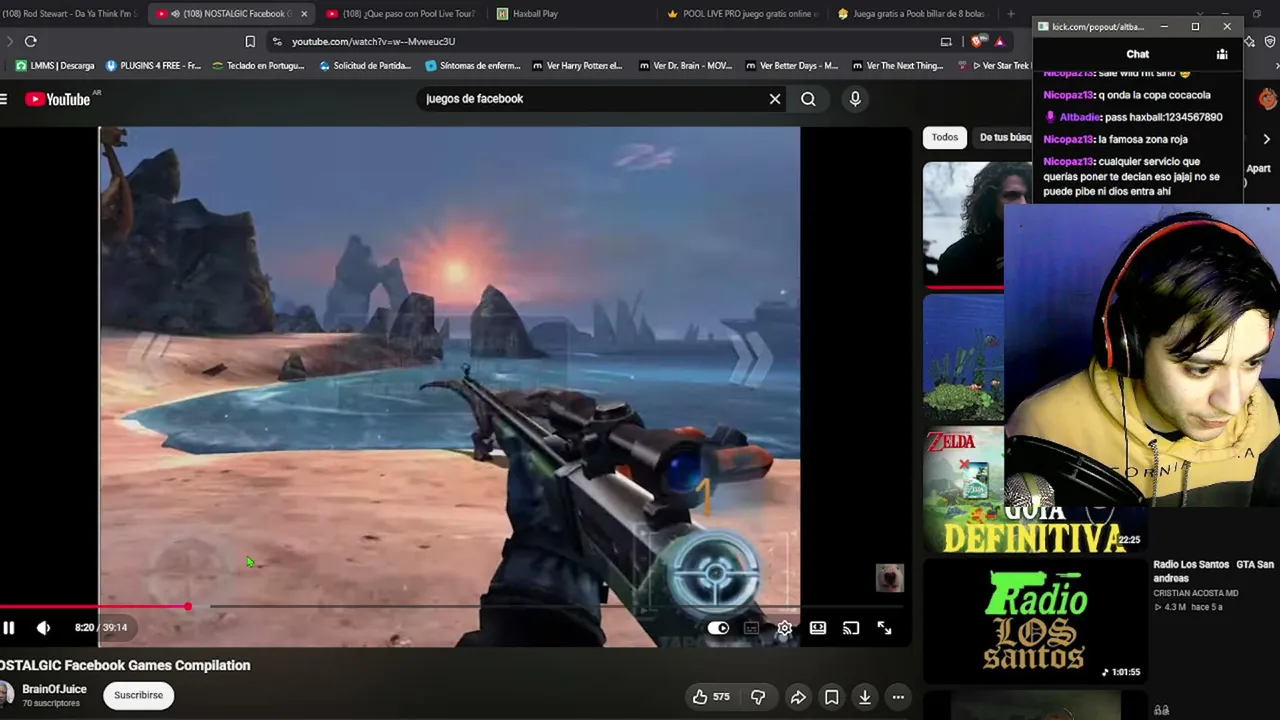Open the 'Ver Dr. Brain - MOV...' bookmark

point(685,66)
